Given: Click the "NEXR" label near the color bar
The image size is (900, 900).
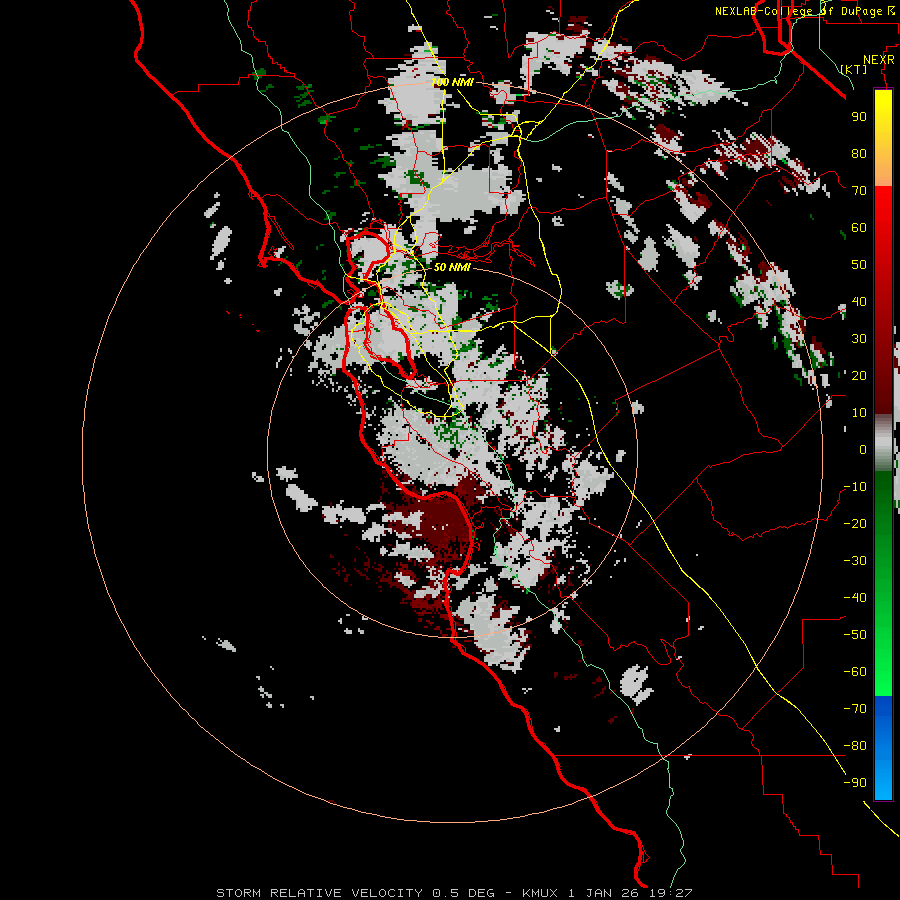Looking at the screenshot, I should click(879, 59).
